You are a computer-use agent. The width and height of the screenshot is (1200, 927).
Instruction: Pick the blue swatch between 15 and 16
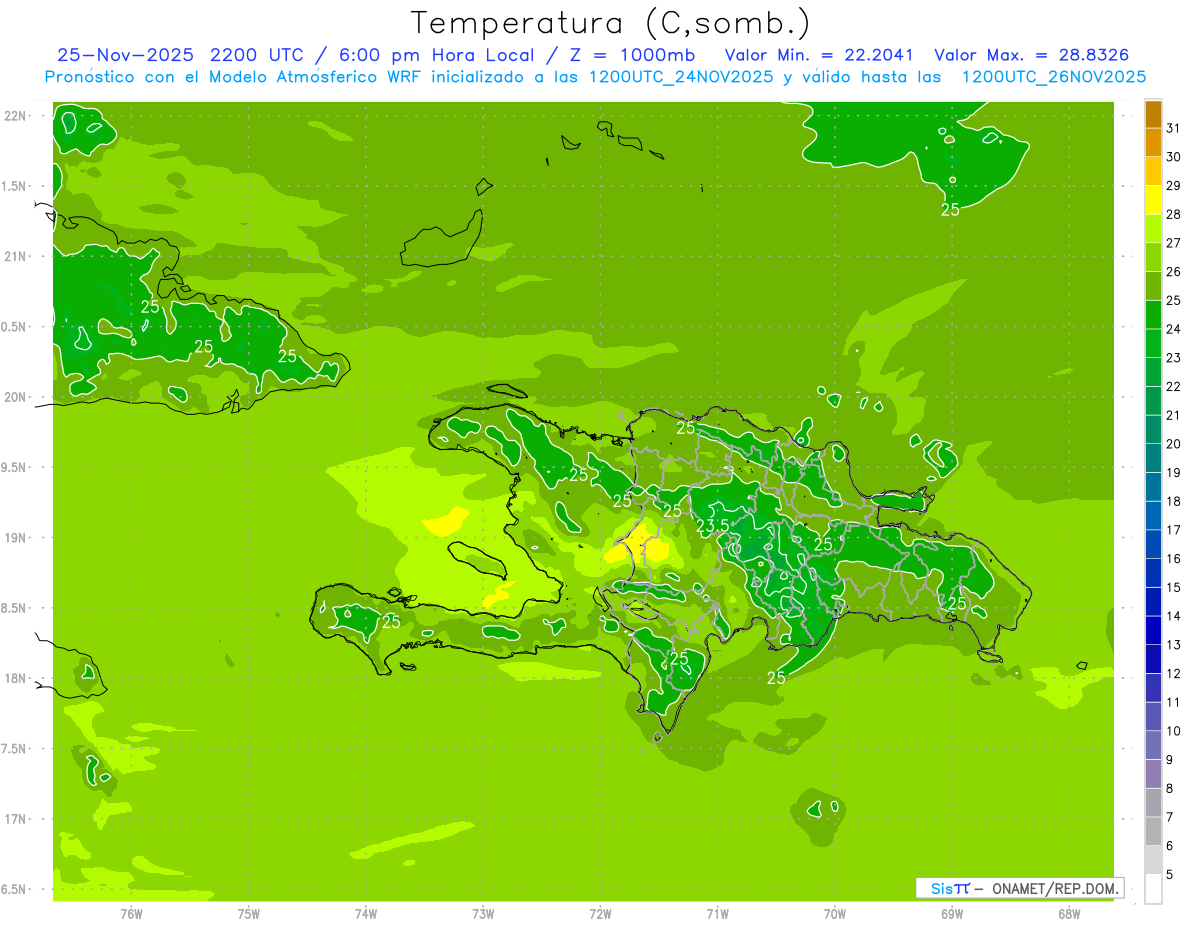click(1153, 573)
